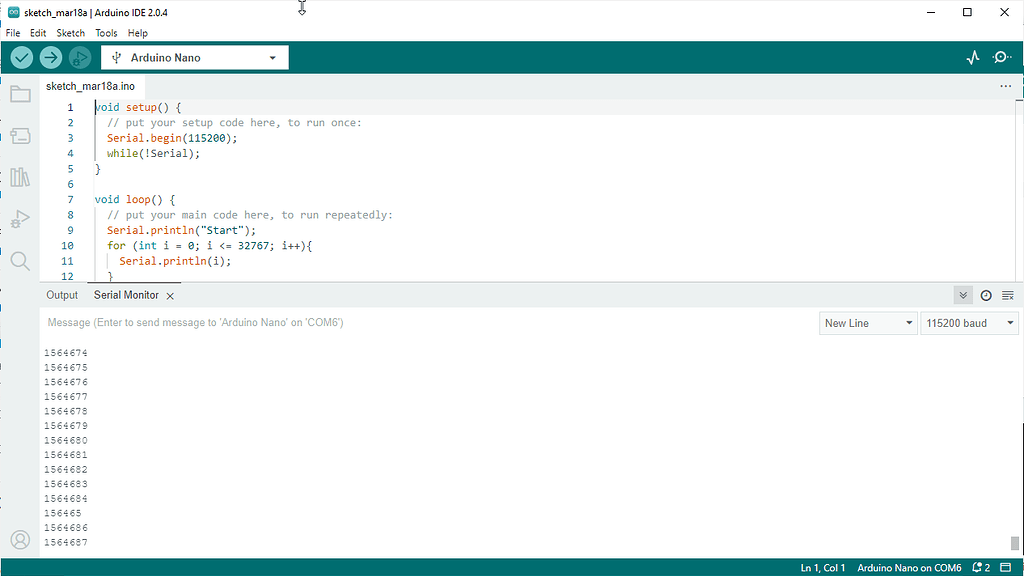Switch to the Output tab
This screenshot has width=1024, height=576.
62,295
